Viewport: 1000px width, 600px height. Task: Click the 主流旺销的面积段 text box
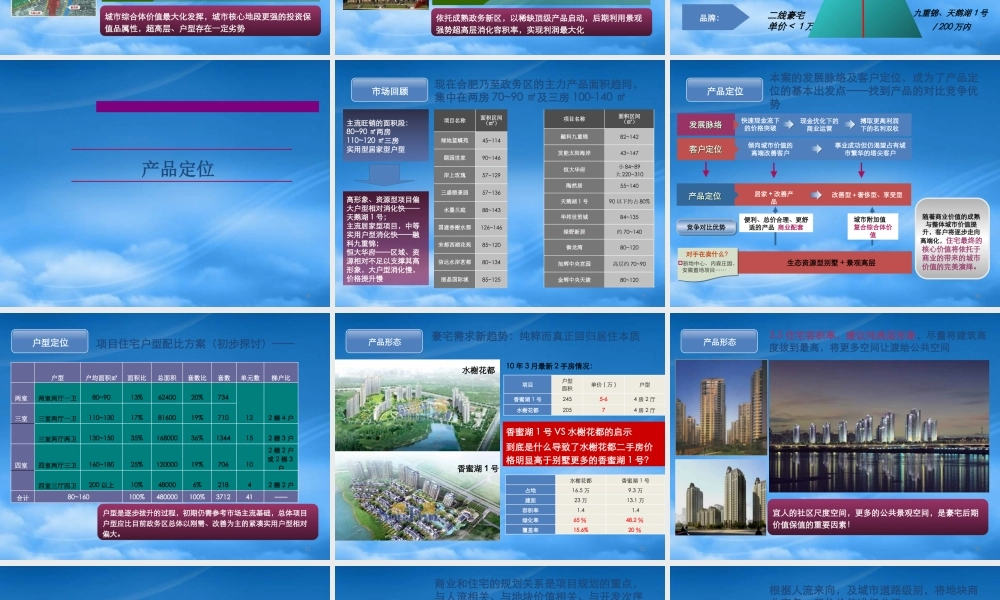click(x=385, y=136)
